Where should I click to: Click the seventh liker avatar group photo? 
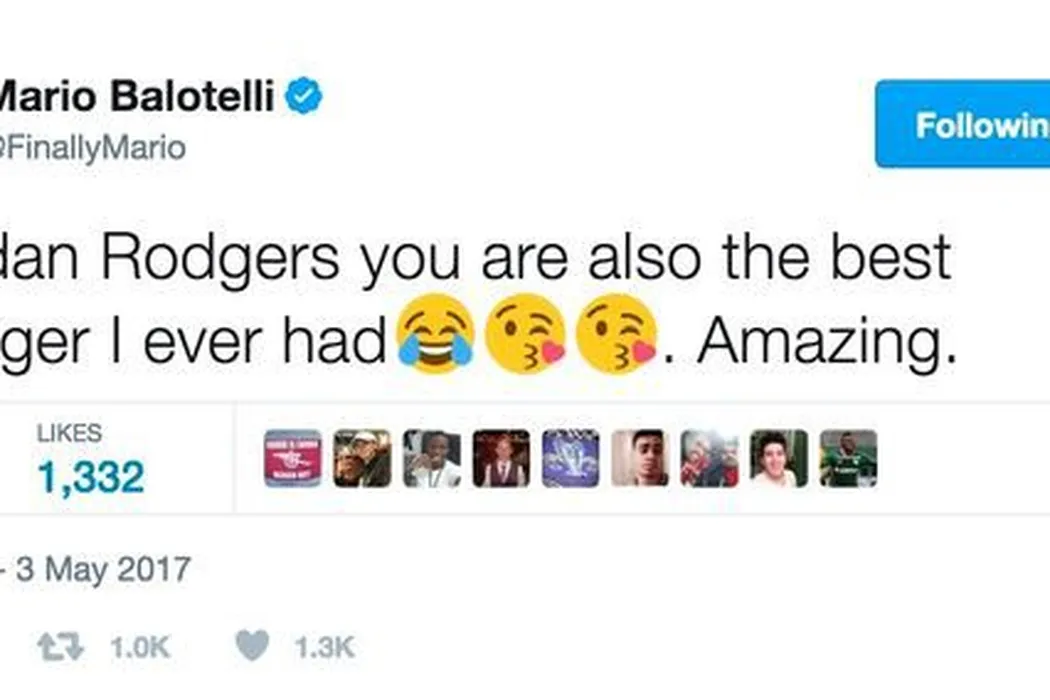tap(709, 459)
